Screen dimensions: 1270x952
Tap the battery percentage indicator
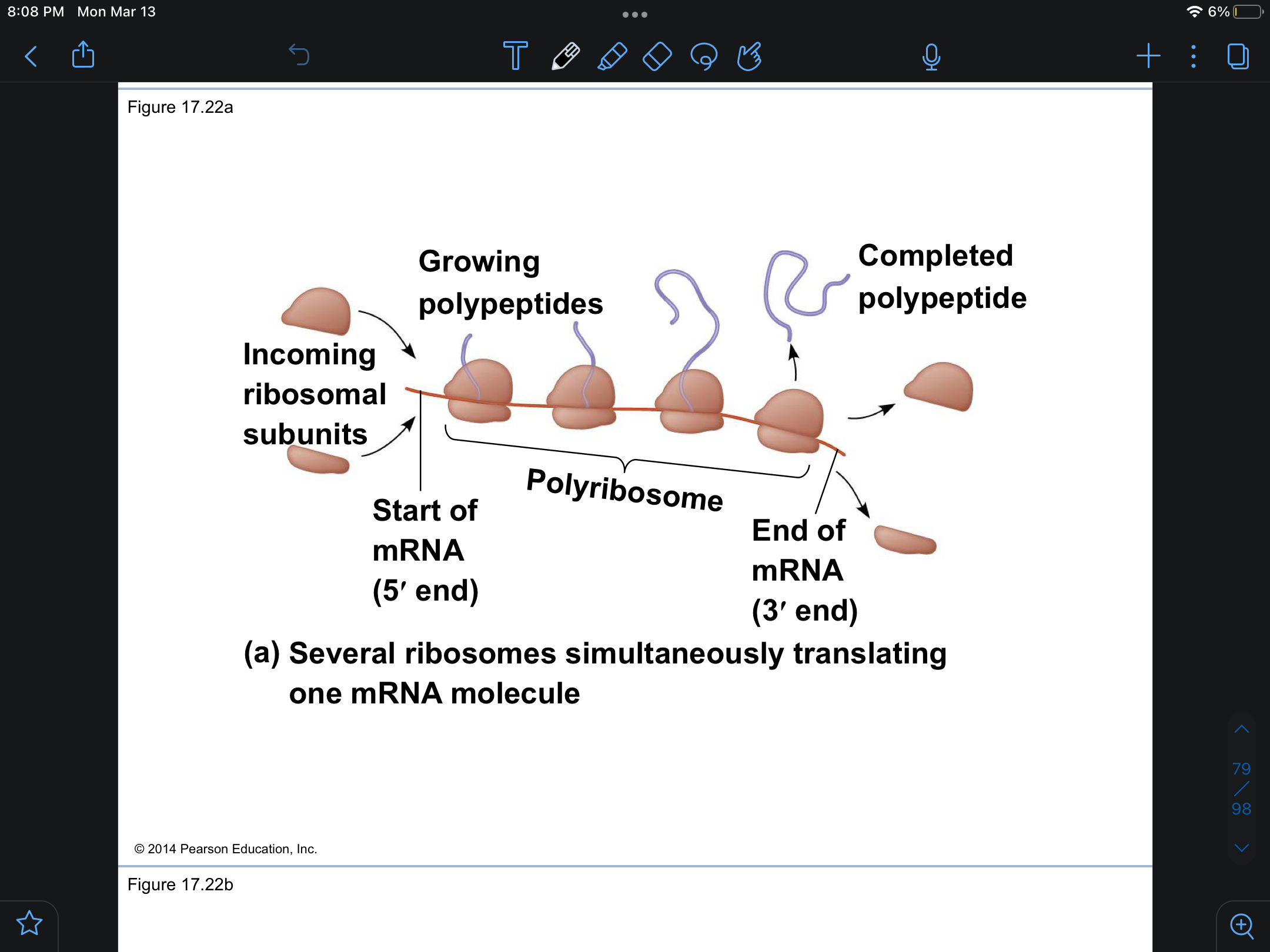[1219, 12]
